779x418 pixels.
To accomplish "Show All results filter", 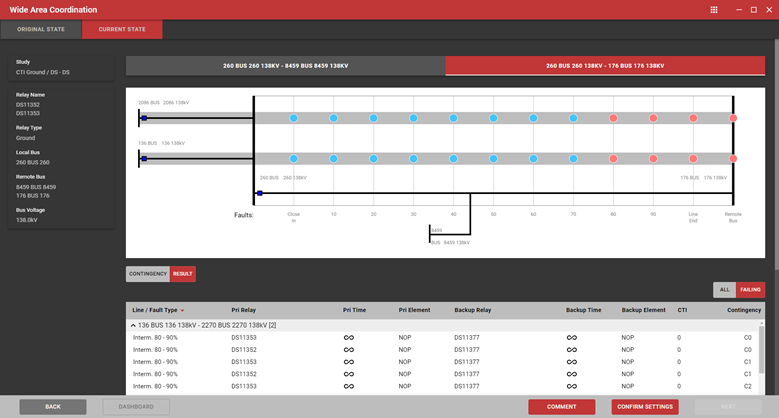I will point(725,290).
